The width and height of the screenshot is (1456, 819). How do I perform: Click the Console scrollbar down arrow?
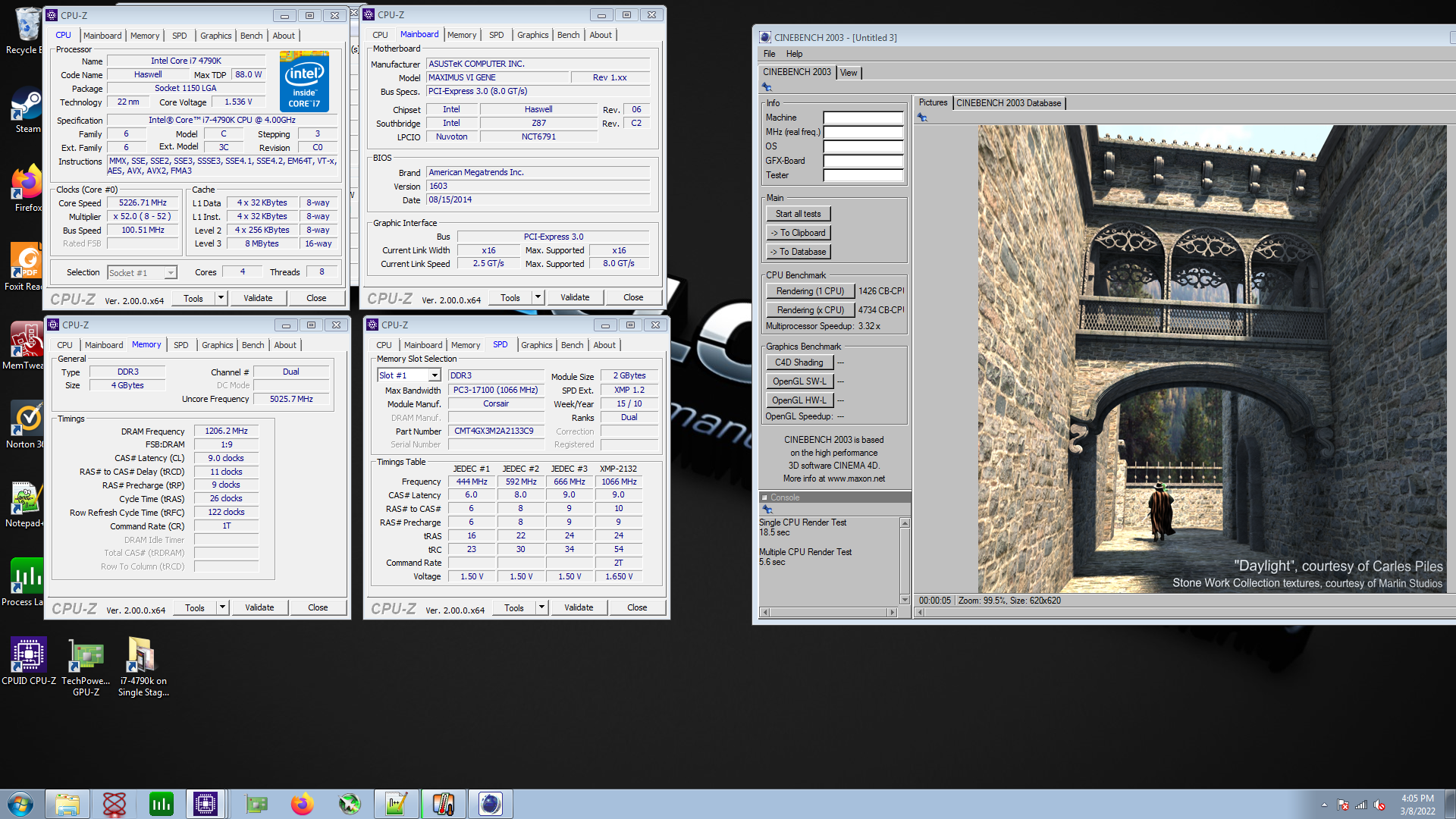coord(905,600)
